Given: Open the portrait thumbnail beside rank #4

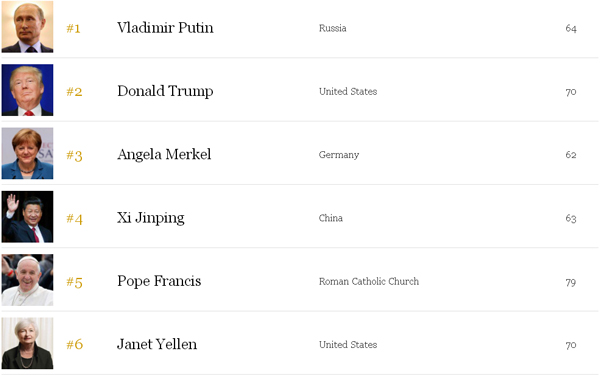Looking at the screenshot, I should pos(27,217).
